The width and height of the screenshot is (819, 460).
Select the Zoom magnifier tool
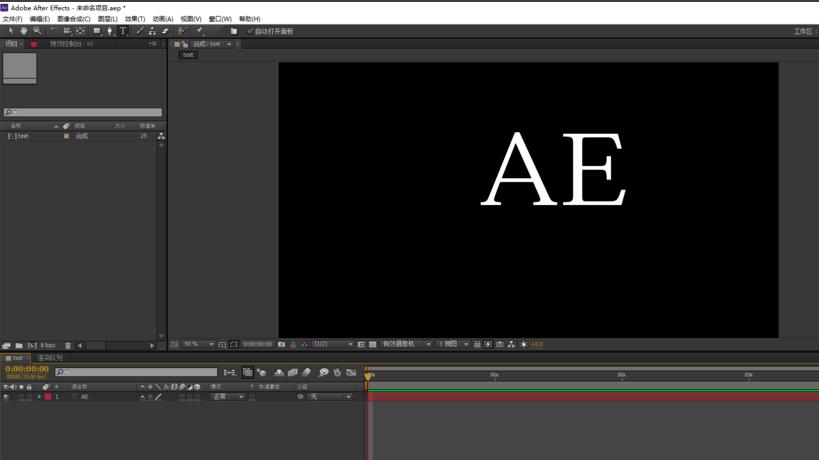point(37,31)
